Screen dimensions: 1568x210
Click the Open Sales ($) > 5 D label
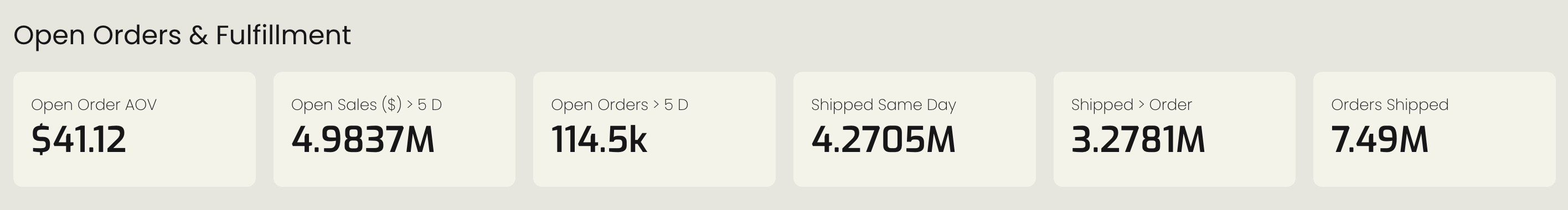367,104
